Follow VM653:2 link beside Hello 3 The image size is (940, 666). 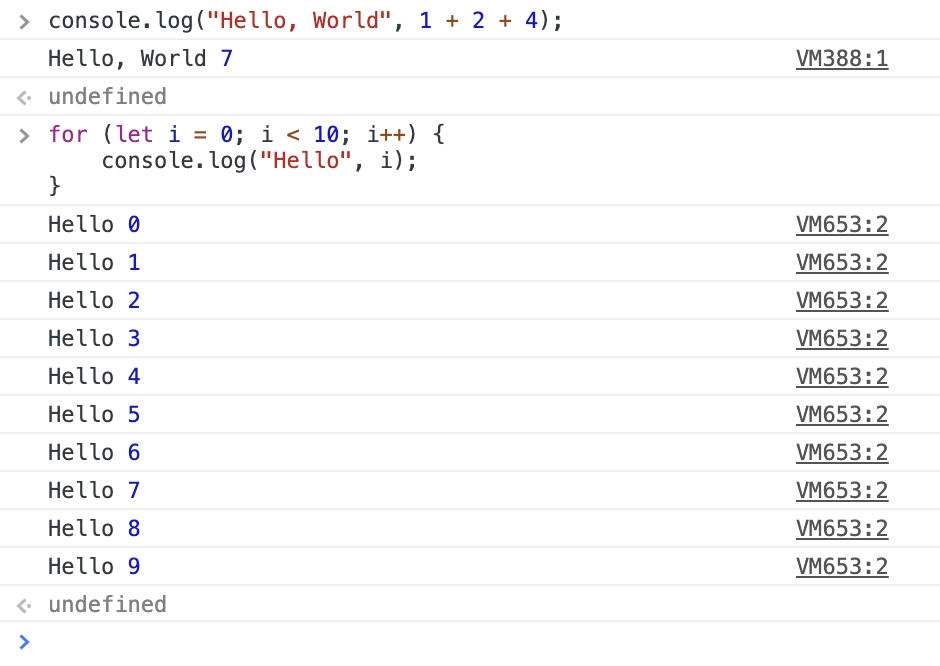[x=841, y=339]
